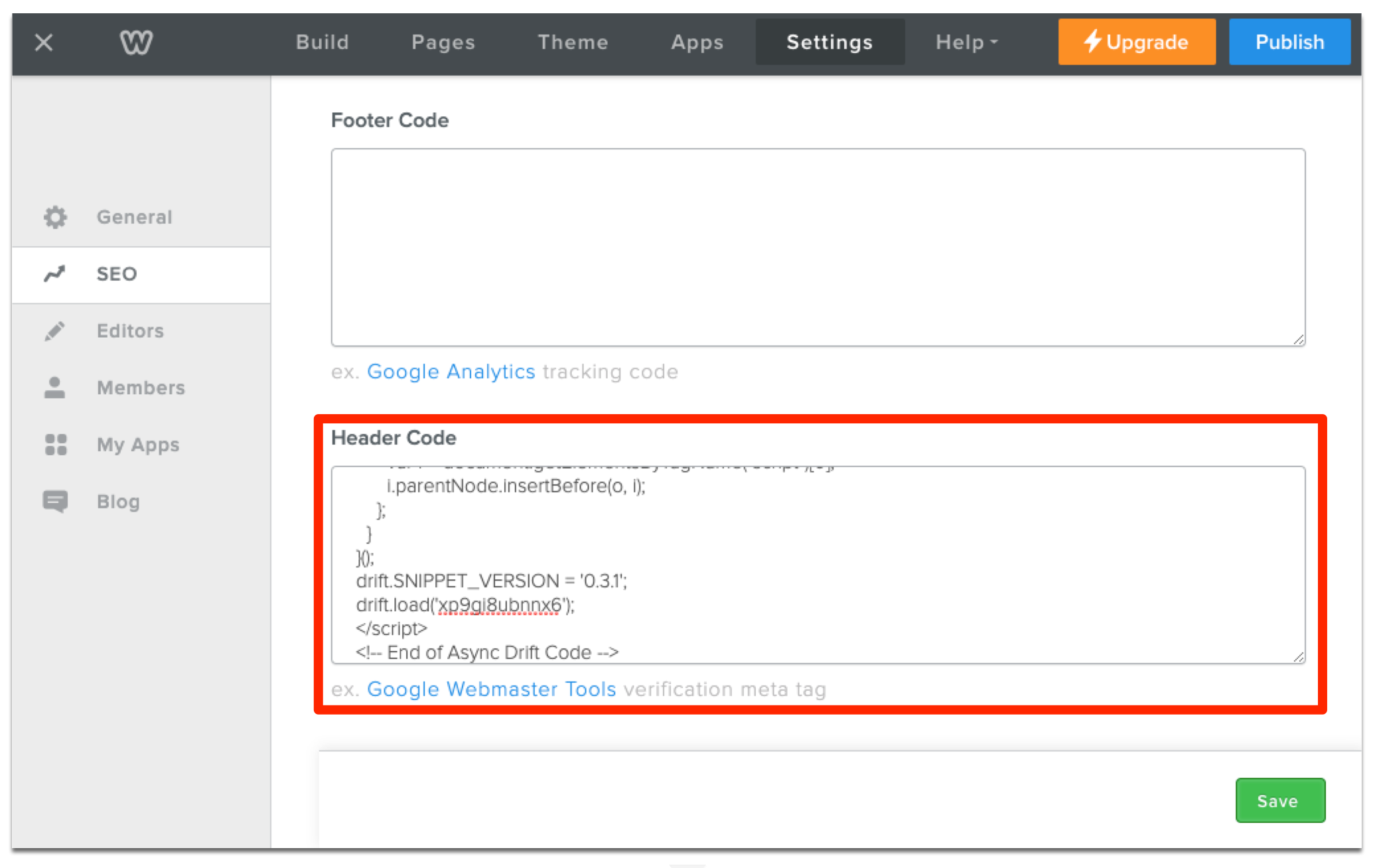Select the Settings tab
This screenshot has width=1375, height=868.
click(x=830, y=42)
